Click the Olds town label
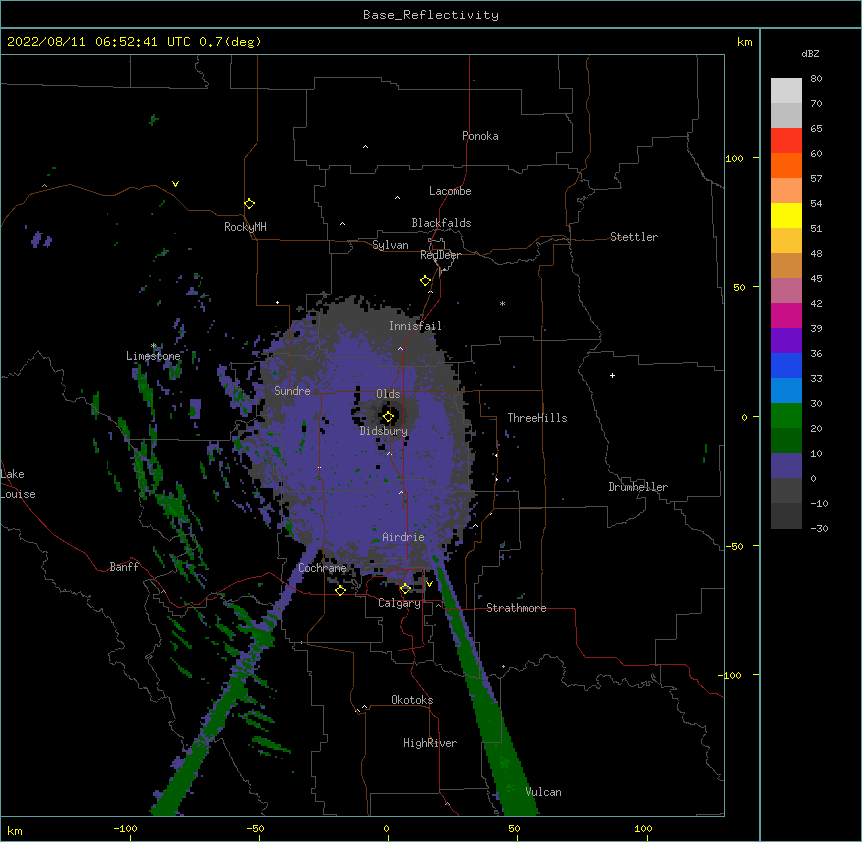The width and height of the screenshot is (862, 842). click(x=388, y=394)
